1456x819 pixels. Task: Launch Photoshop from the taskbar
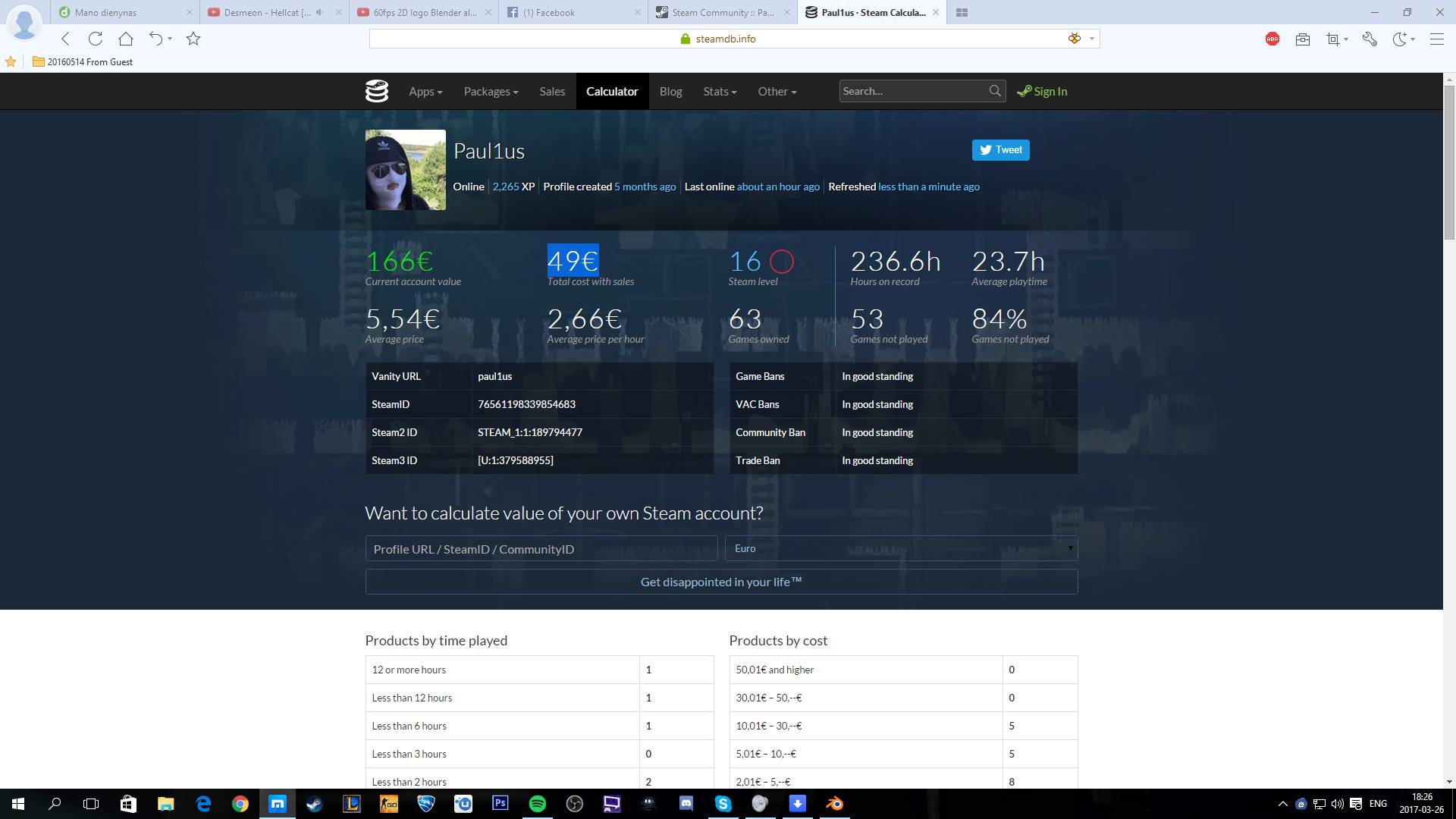(500, 804)
